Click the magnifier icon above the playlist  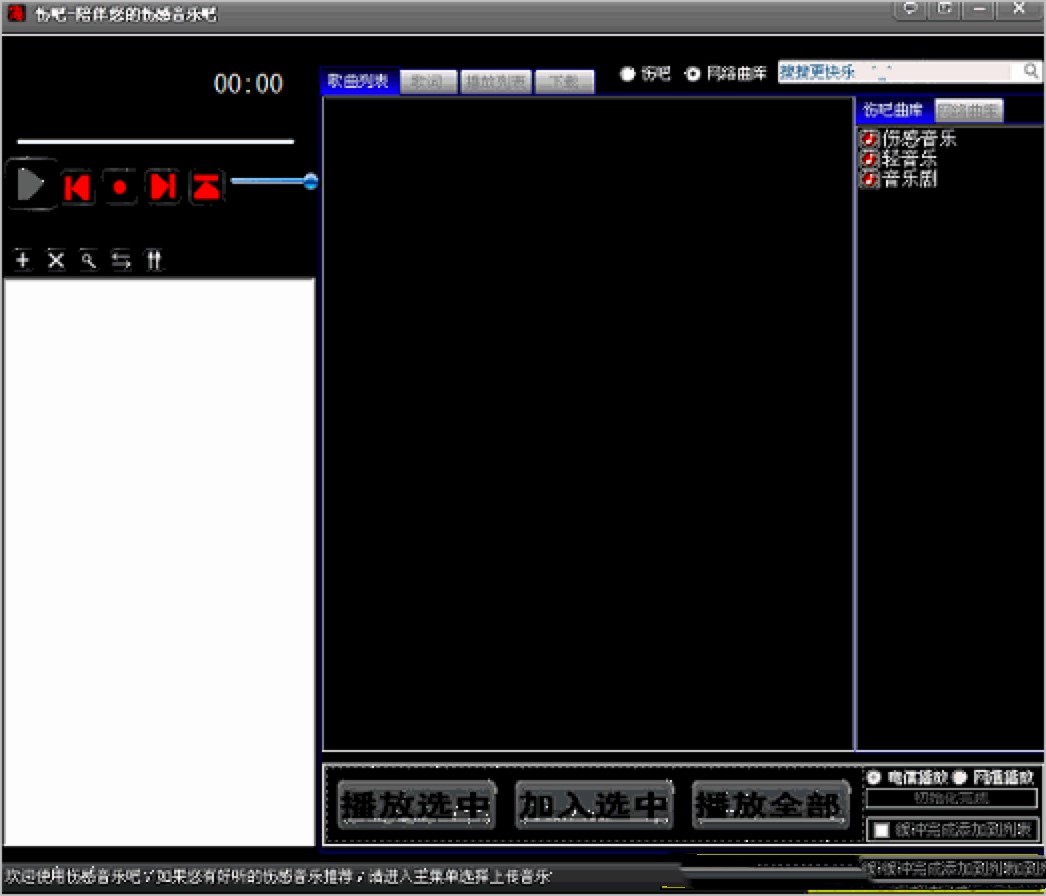[89, 260]
